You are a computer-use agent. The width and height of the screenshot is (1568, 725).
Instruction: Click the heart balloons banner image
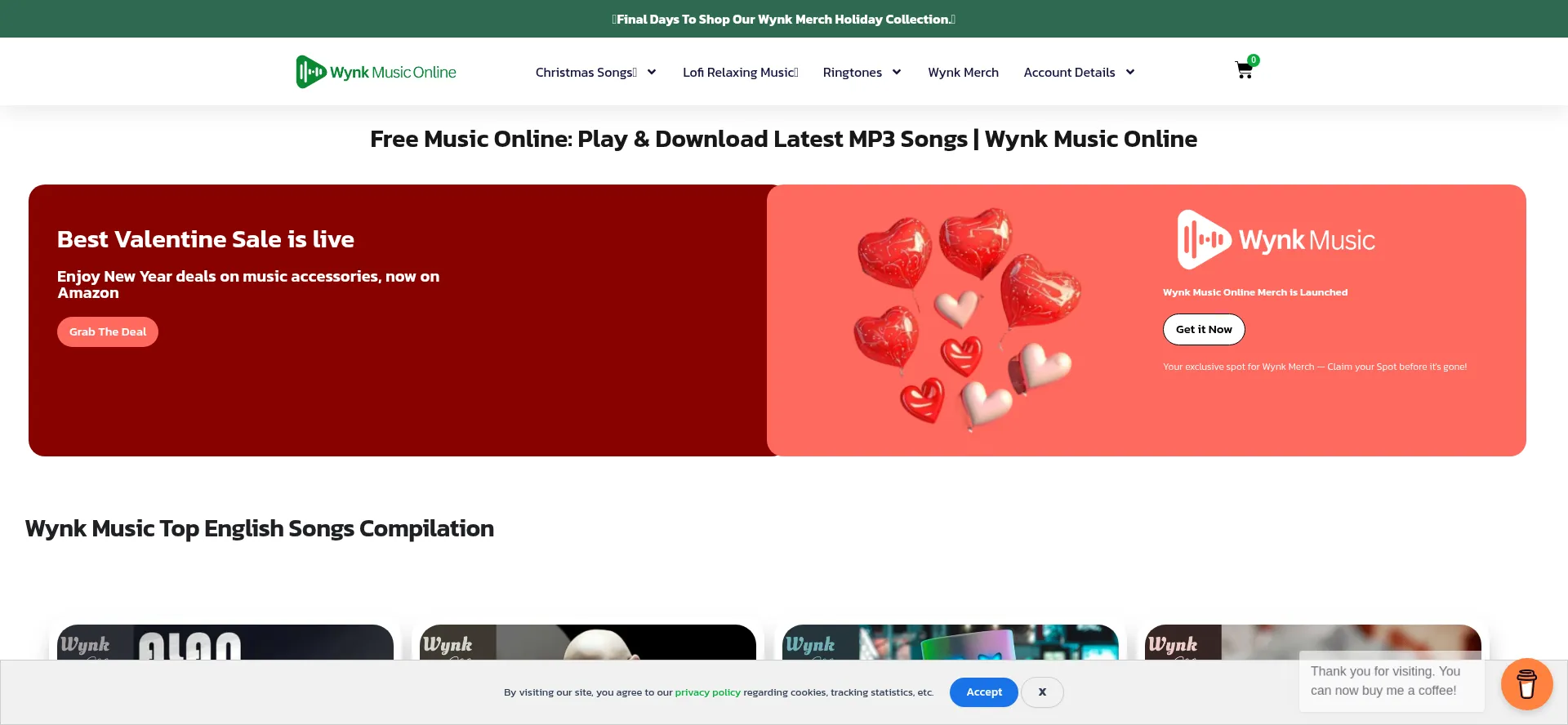(967, 318)
